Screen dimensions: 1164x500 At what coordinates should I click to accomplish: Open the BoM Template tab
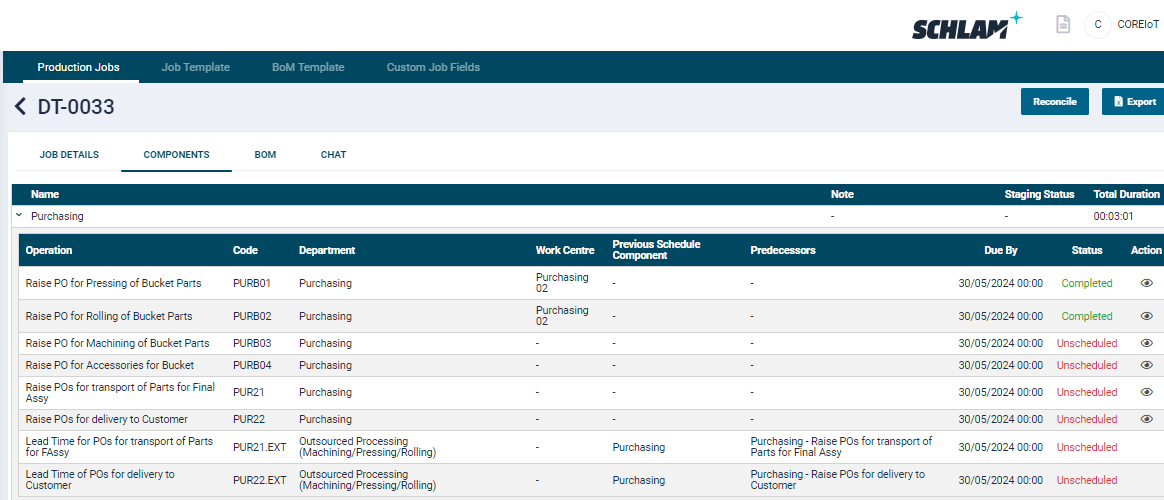[x=308, y=67]
